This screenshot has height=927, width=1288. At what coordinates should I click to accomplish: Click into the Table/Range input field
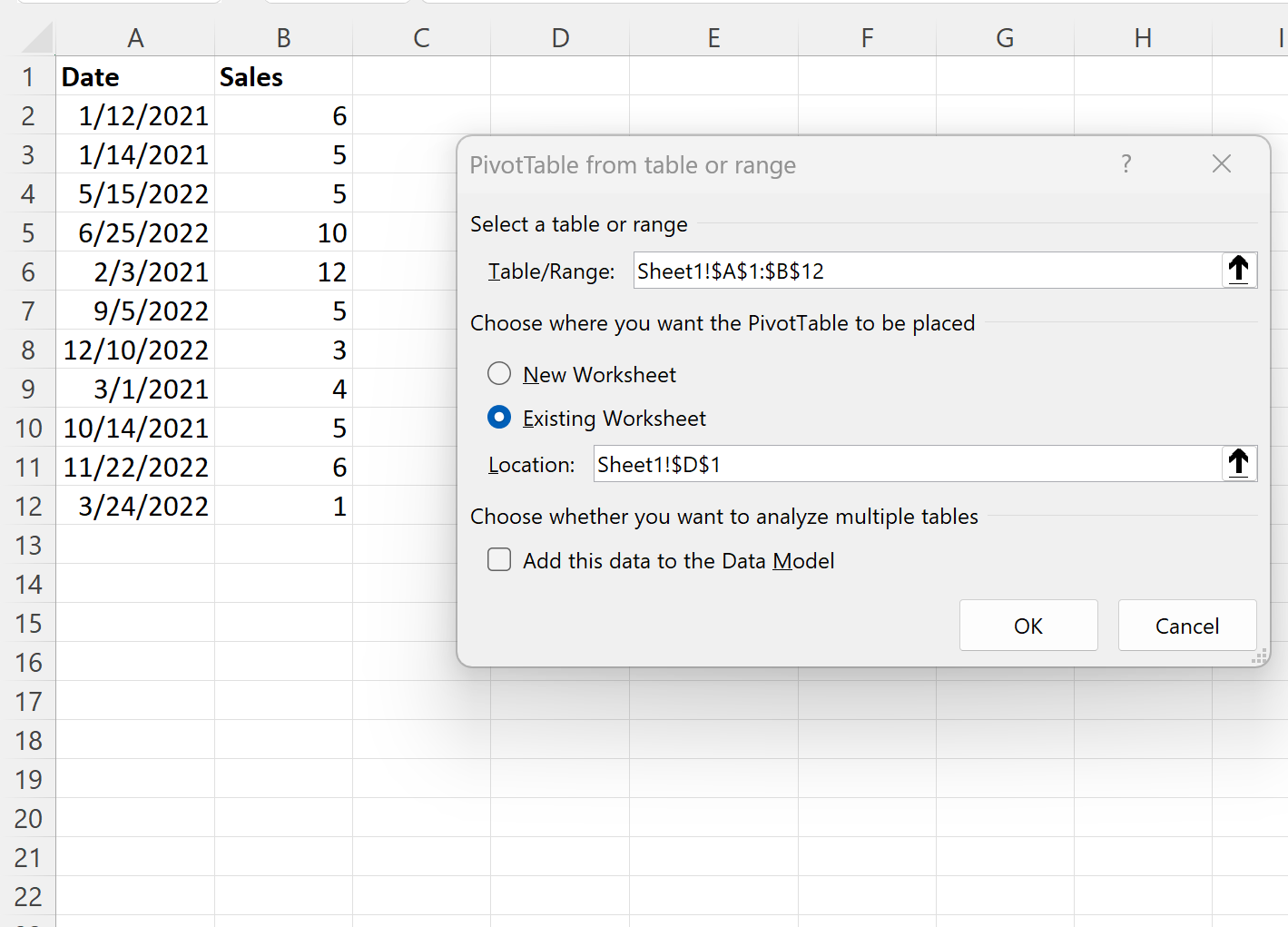coord(928,271)
